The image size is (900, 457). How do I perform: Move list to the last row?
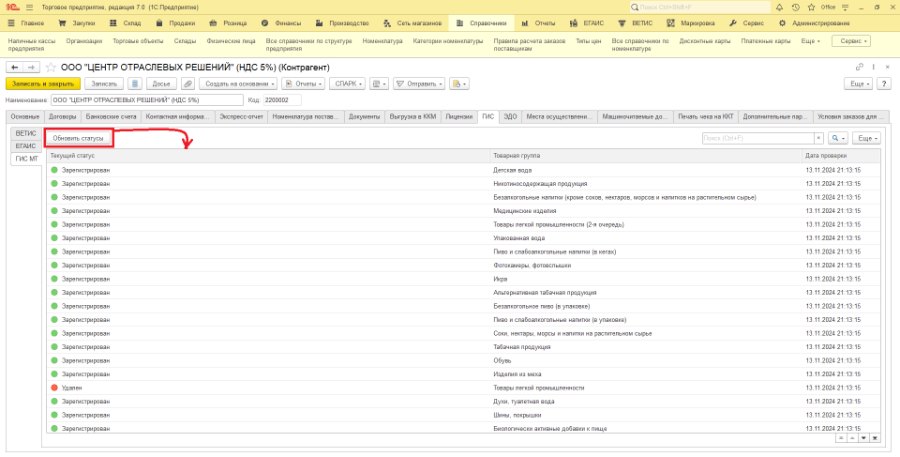875,437
